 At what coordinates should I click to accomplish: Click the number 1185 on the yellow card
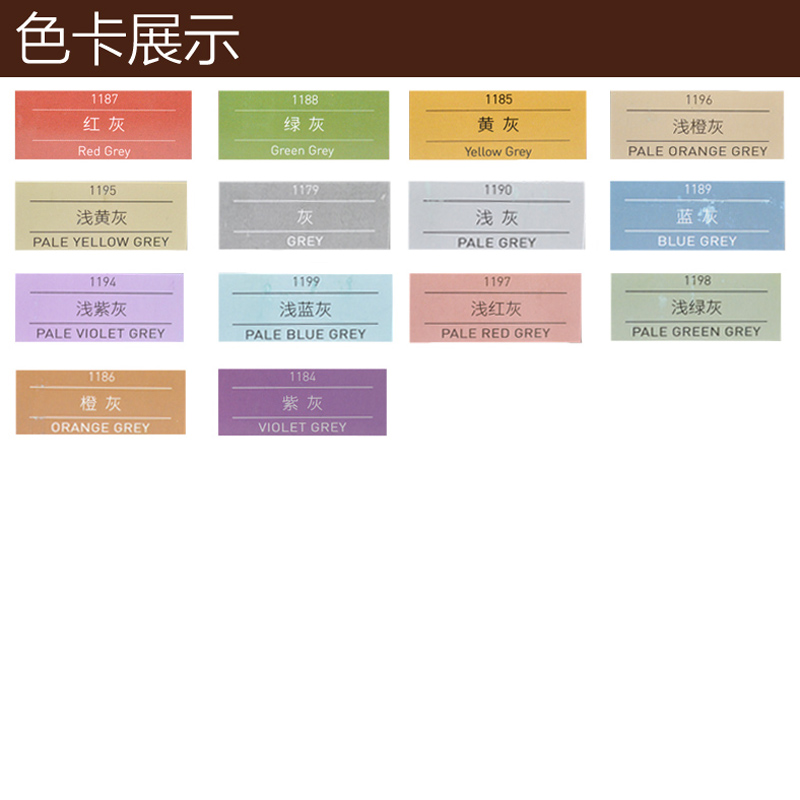click(498, 99)
